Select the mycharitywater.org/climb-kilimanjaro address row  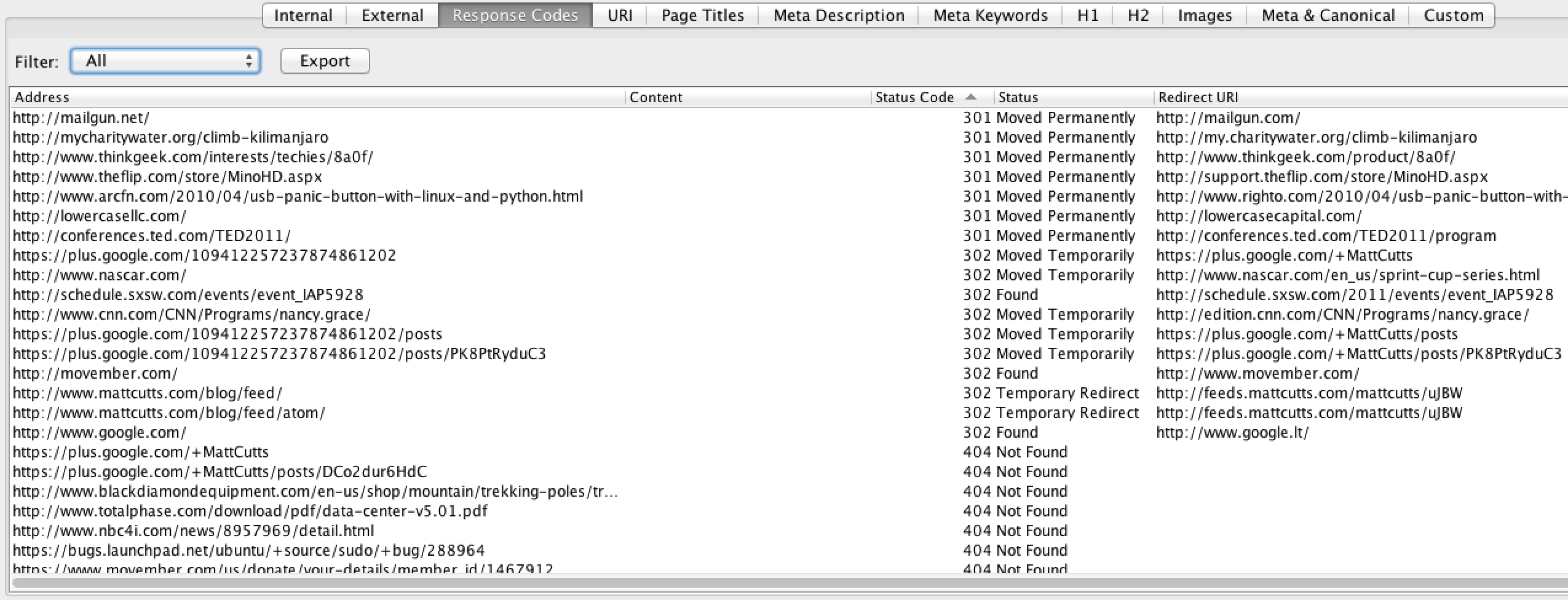pyautogui.click(x=171, y=137)
